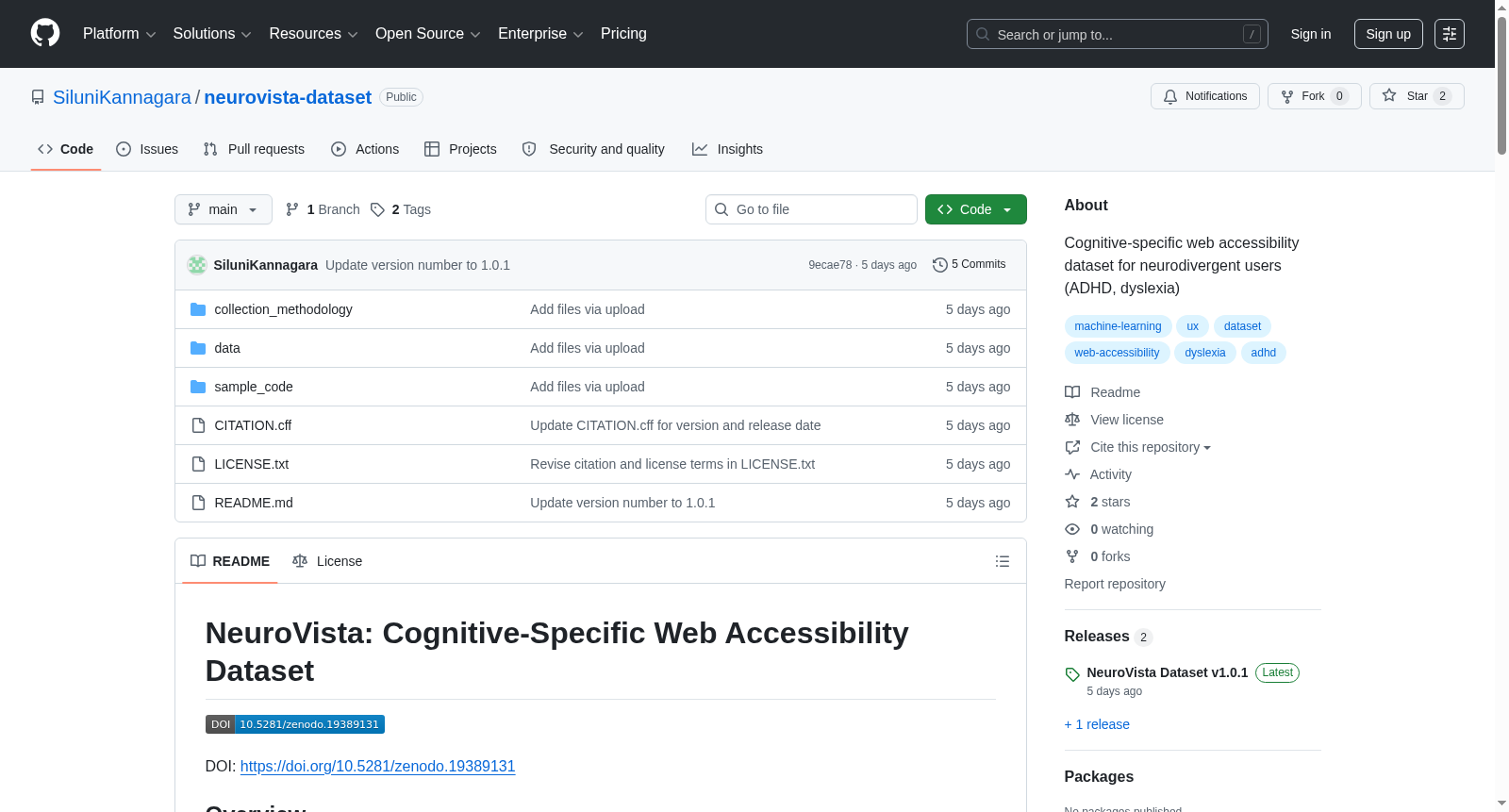Expand the Enterprise menu
The image size is (1509, 812).
[540, 34]
